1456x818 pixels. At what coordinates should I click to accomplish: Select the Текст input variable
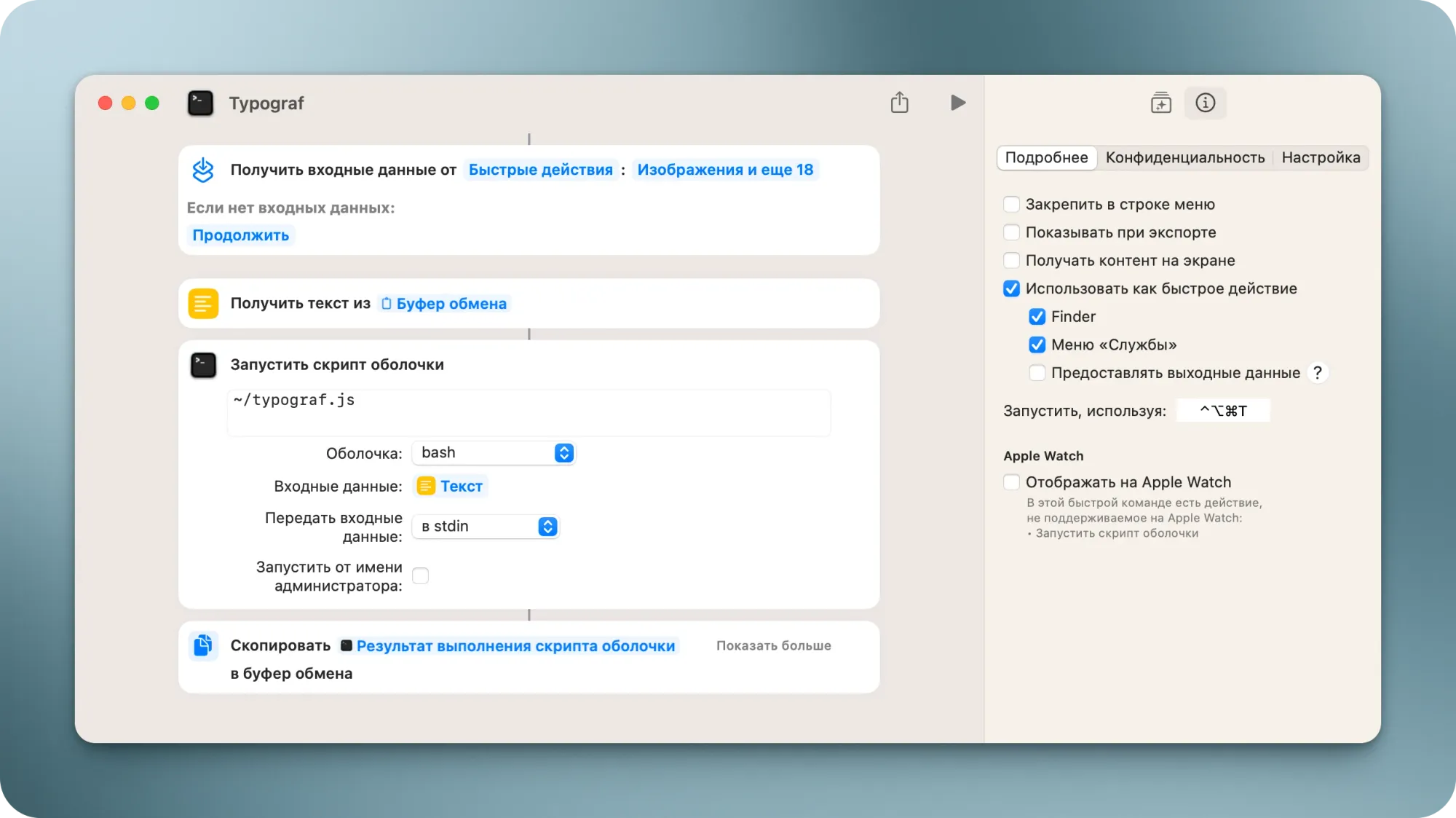(x=450, y=486)
